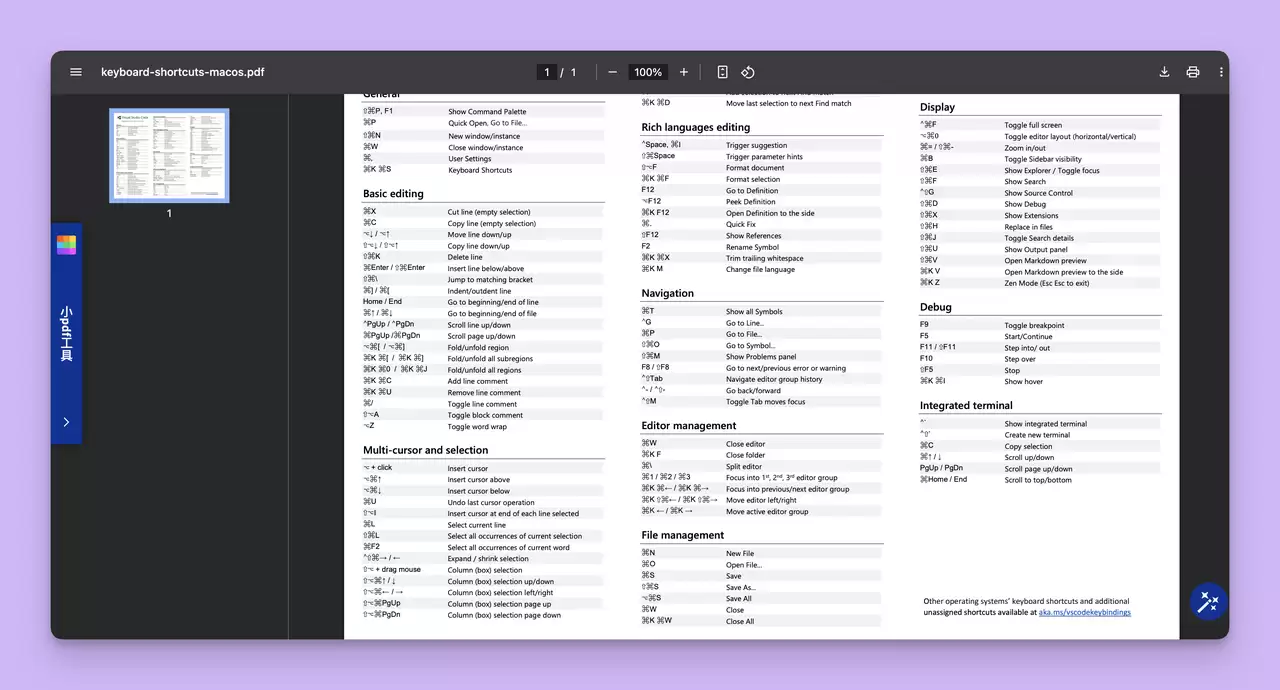Open the aka.ms/vscodekeybindings link
The height and width of the screenshot is (690, 1280).
pyautogui.click(x=1085, y=612)
